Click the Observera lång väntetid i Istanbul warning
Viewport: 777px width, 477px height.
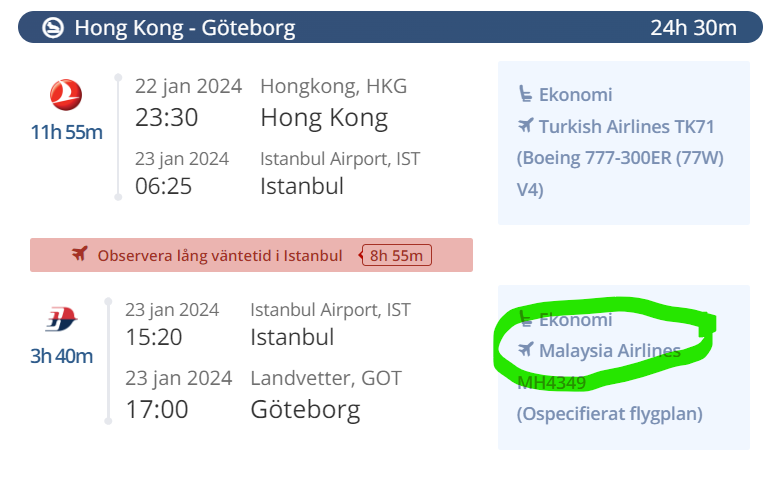[251, 255]
